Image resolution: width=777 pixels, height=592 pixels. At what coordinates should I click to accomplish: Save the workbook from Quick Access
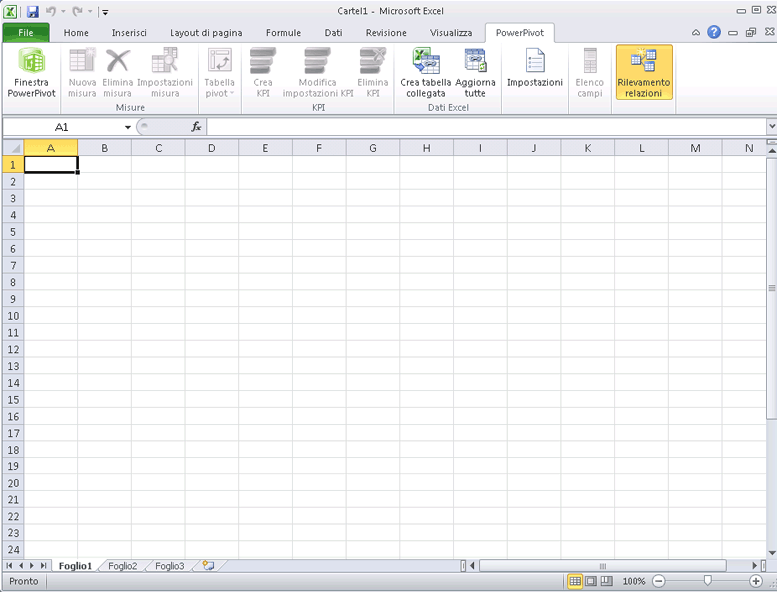click(x=33, y=11)
